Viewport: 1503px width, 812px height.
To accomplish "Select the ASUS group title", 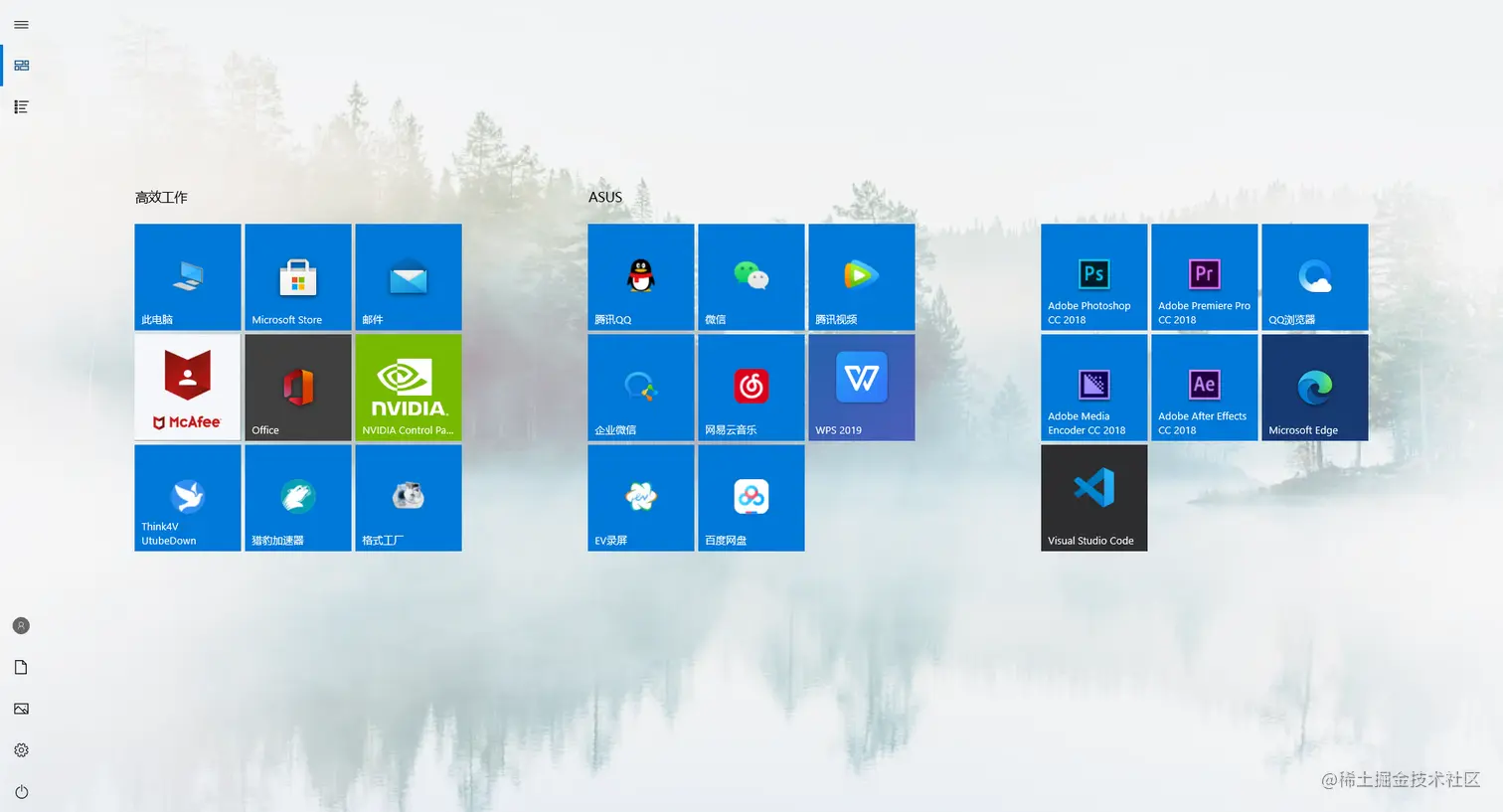I will pyautogui.click(x=605, y=197).
